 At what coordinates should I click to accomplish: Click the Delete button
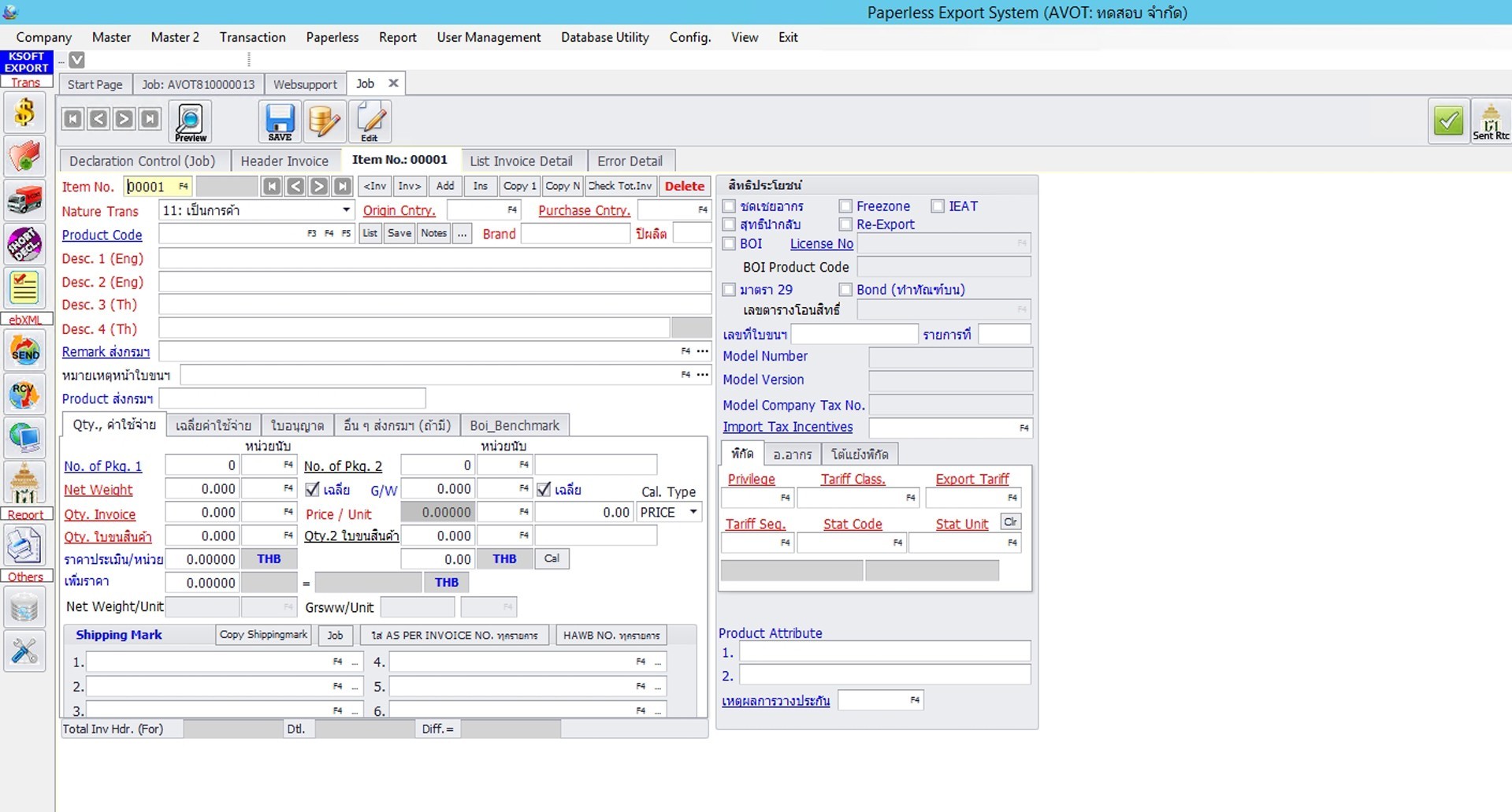[x=684, y=186]
